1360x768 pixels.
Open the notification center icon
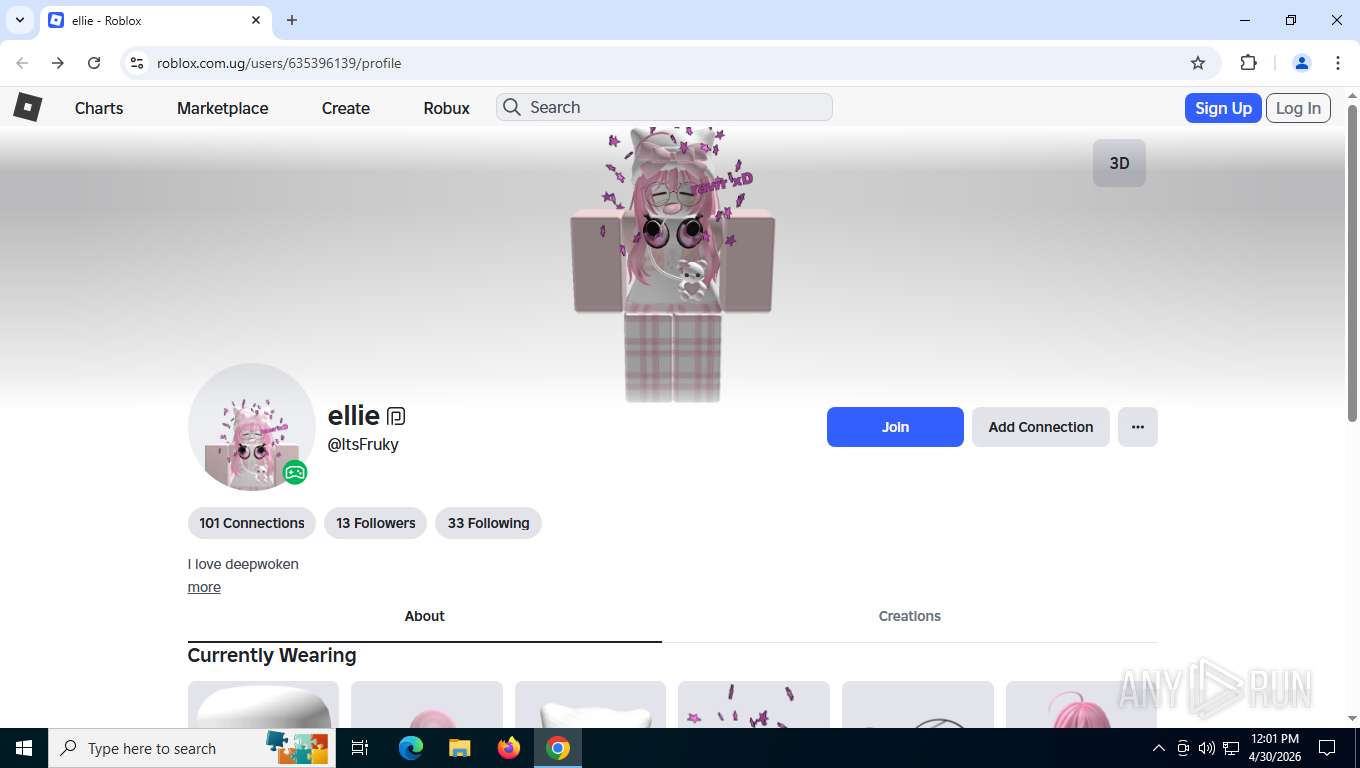point(1327,748)
